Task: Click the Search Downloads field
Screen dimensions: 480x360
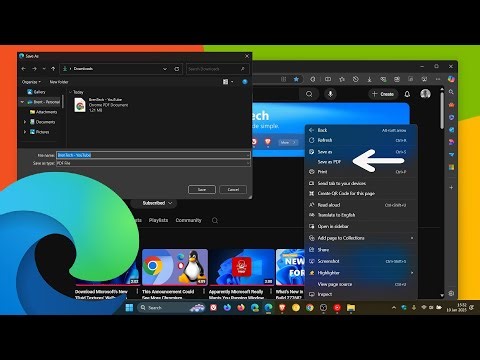Action: (x=217, y=69)
